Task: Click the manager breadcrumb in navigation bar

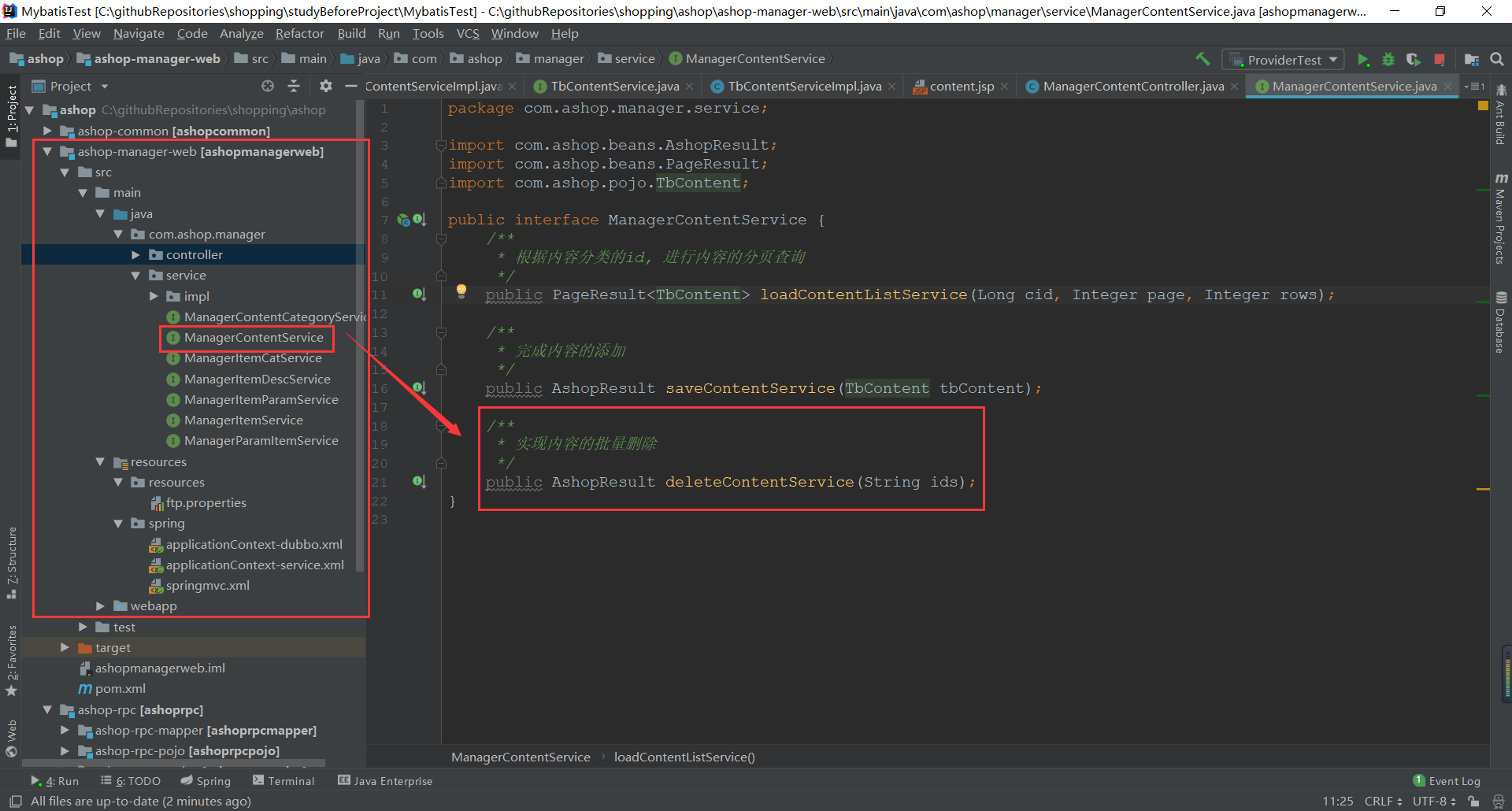Action: click(550, 59)
